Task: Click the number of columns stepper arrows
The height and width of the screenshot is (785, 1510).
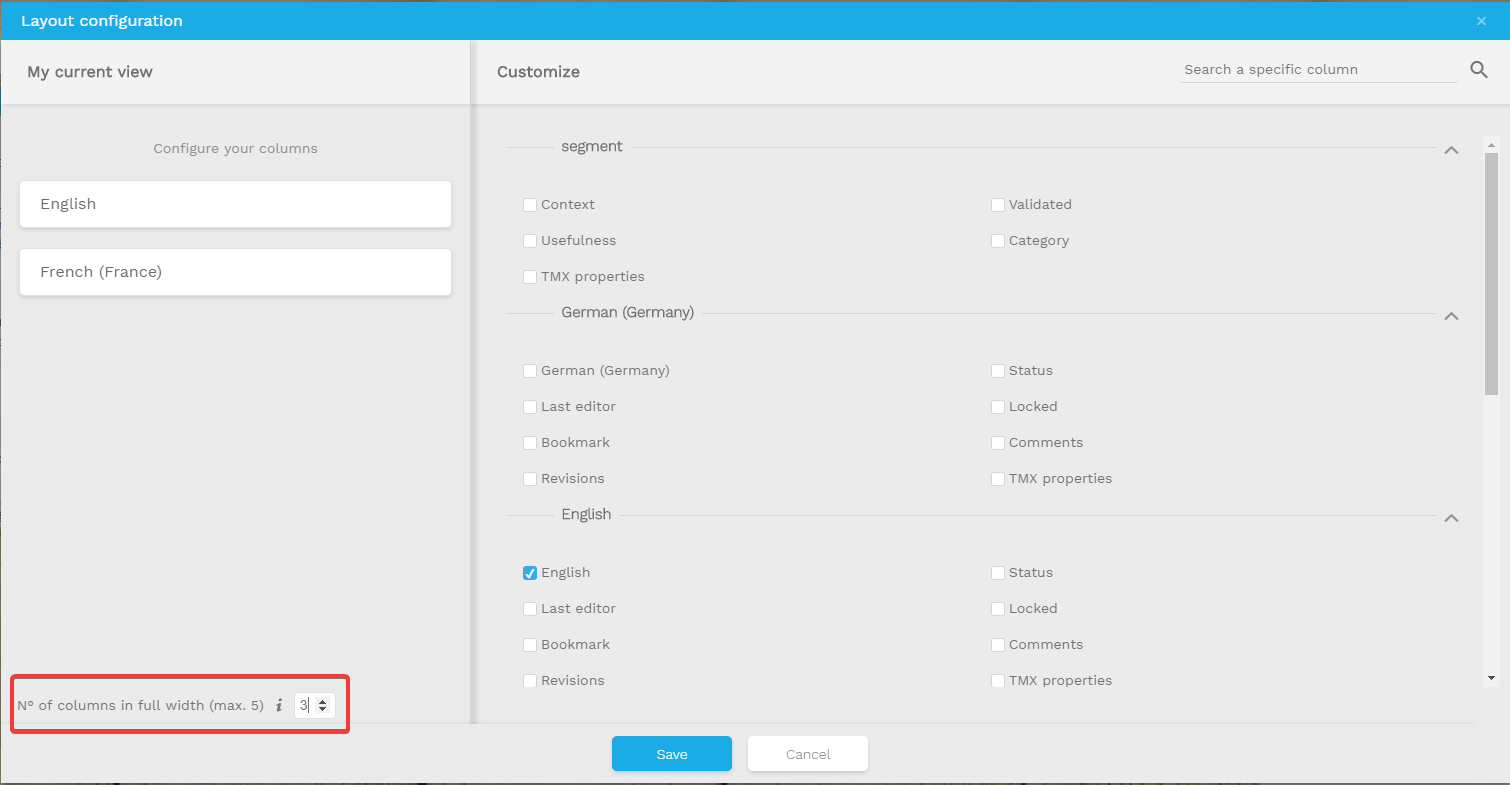Action: coord(323,705)
